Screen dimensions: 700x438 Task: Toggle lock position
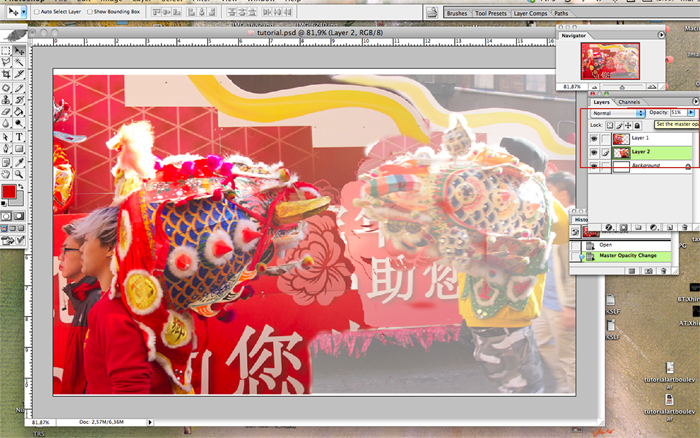(628, 125)
